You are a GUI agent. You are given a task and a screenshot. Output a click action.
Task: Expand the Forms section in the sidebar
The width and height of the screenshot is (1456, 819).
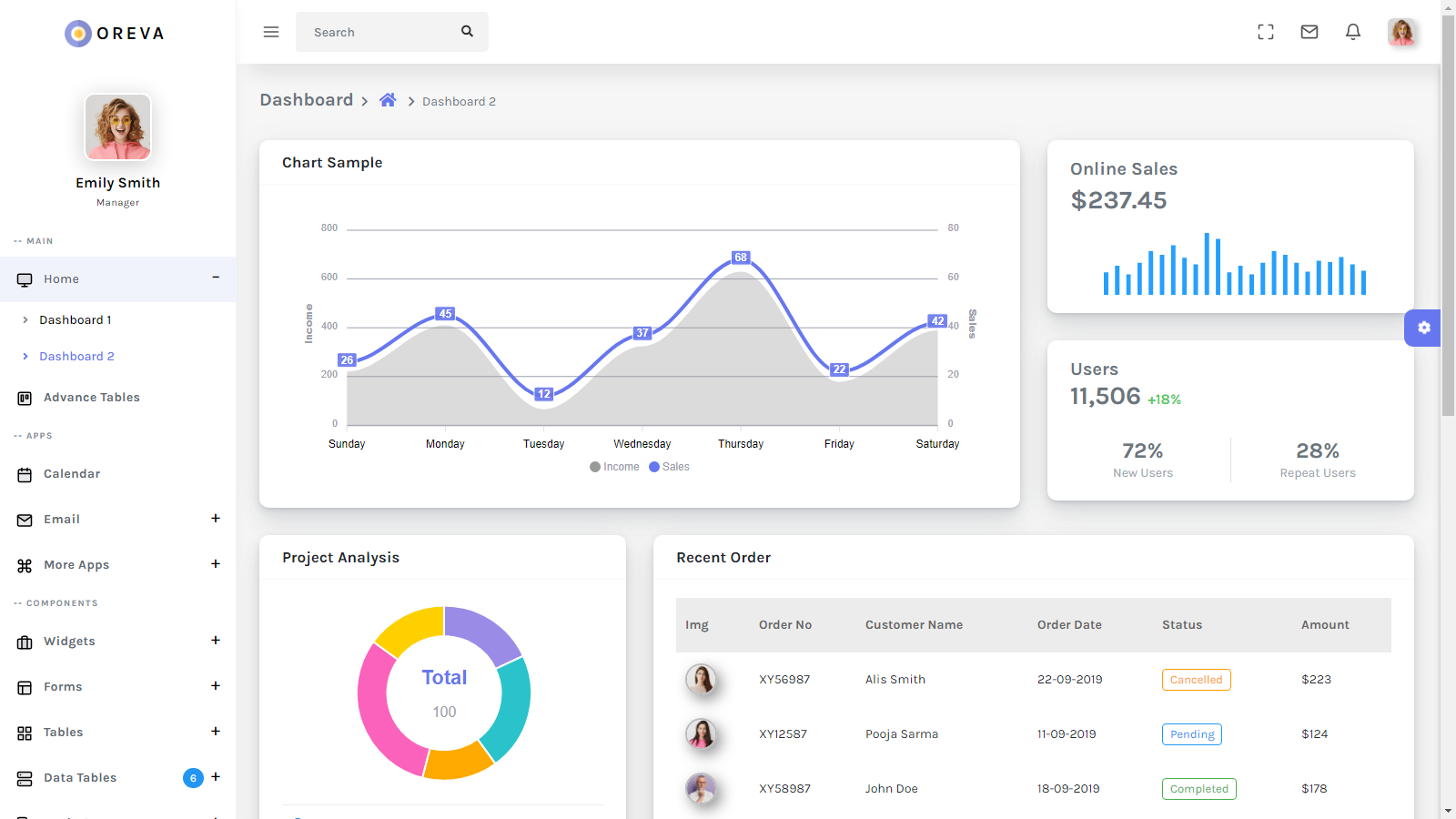(216, 686)
